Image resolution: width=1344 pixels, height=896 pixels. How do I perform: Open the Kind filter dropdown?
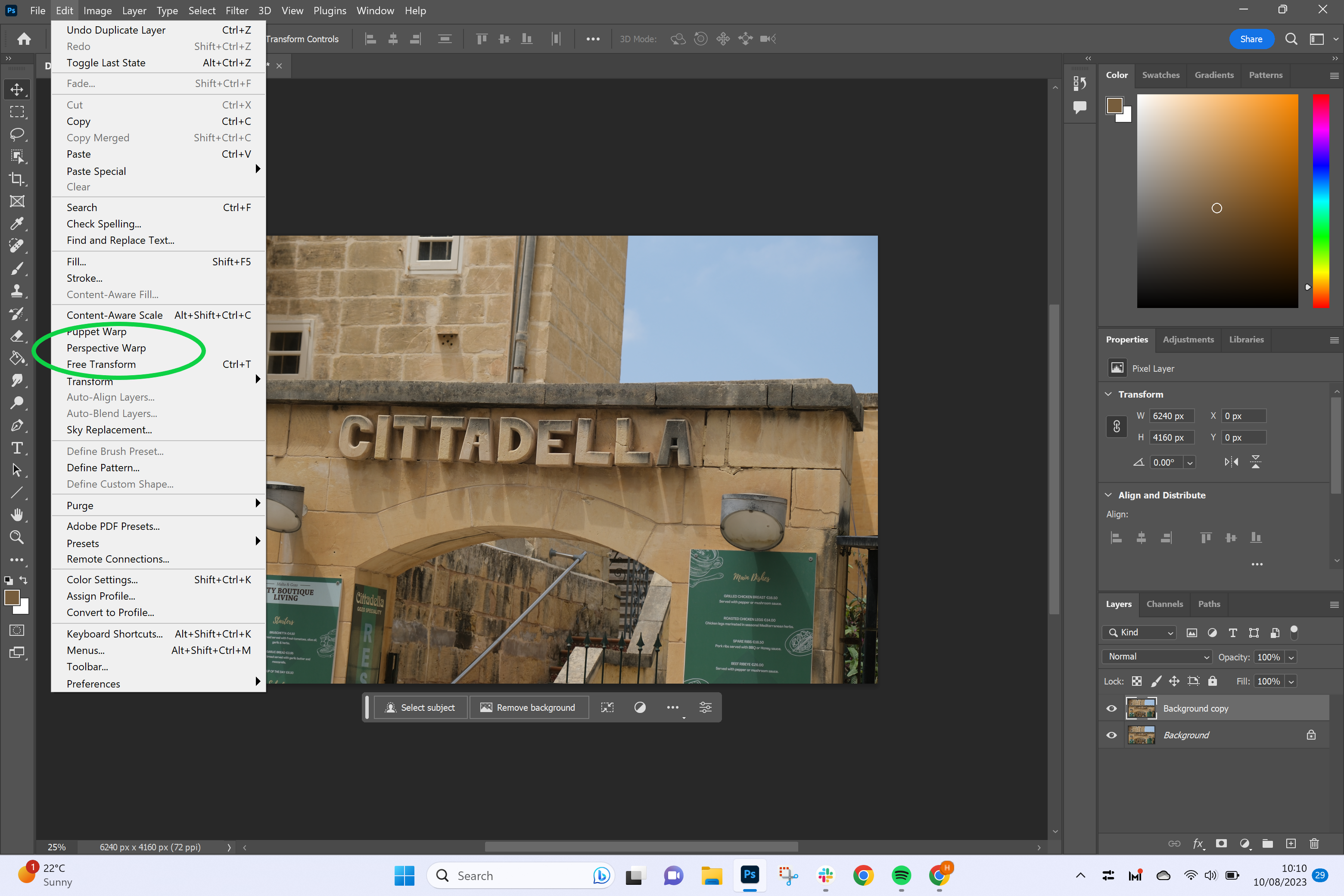pyautogui.click(x=1139, y=632)
